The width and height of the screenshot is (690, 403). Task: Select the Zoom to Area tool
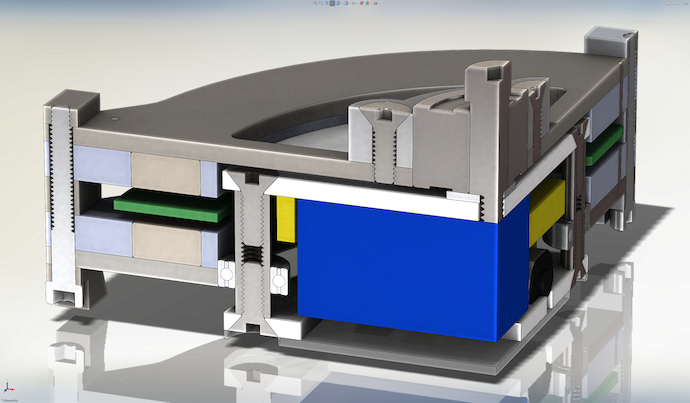pyautogui.click(x=321, y=4)
